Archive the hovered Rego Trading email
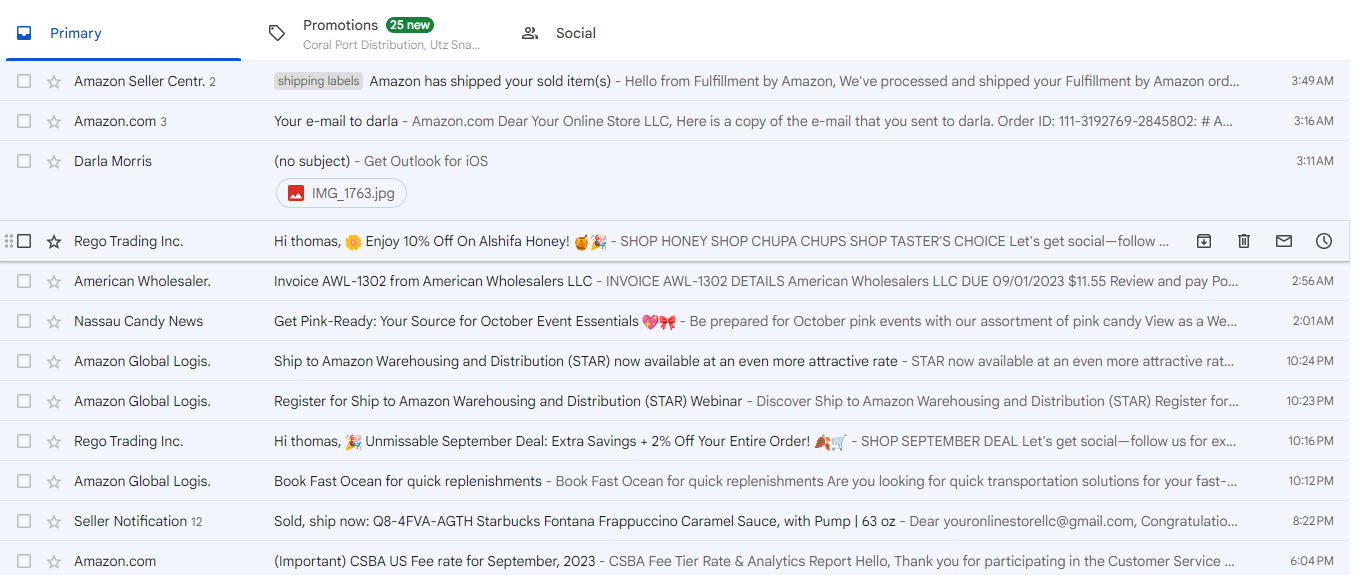This screenshot has height=575, width=1354. pyautogui.click(x=1204, y=241)
